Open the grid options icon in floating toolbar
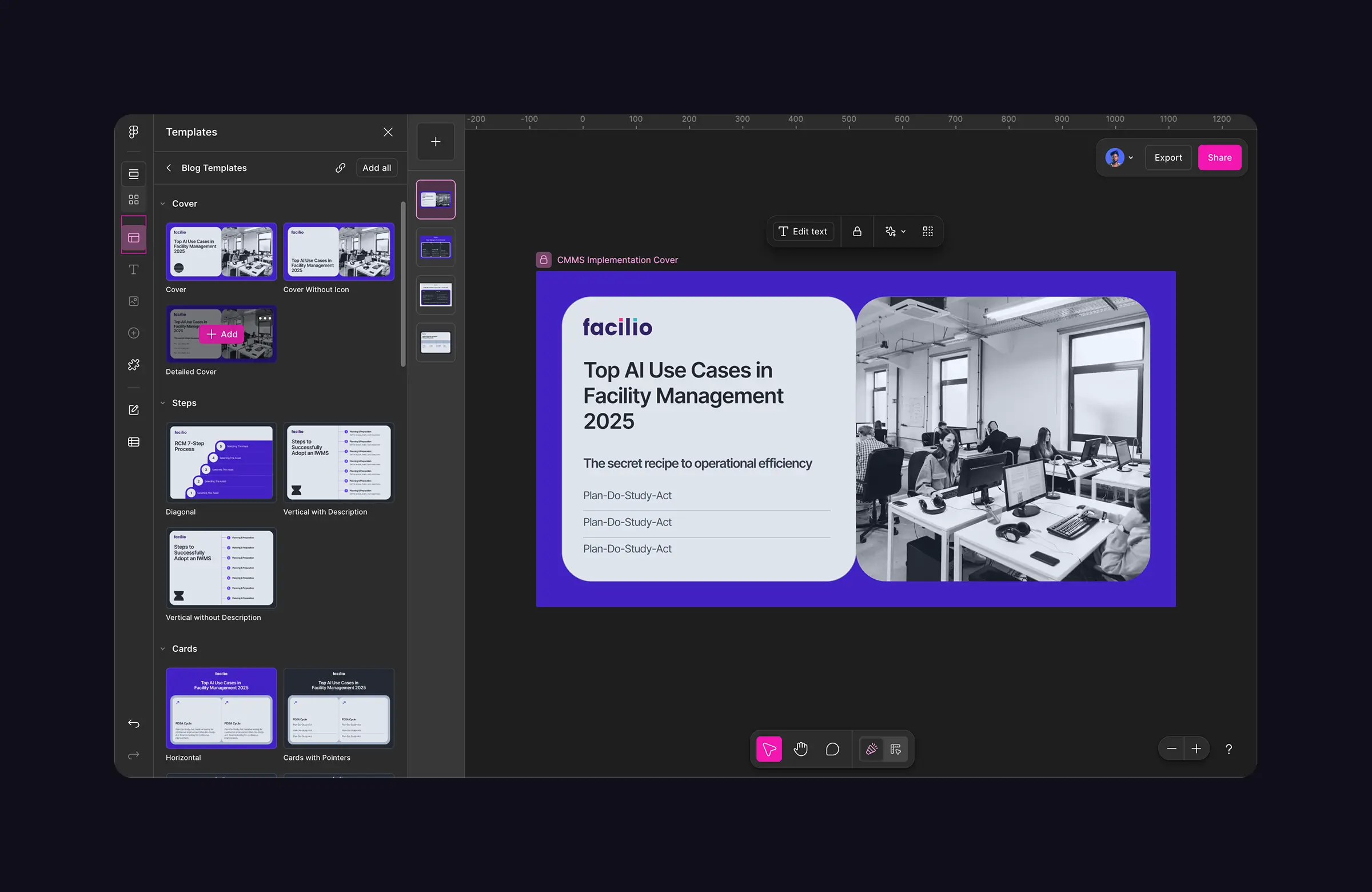This screenshot has width=1372, height=892. [x=928, y=231]
